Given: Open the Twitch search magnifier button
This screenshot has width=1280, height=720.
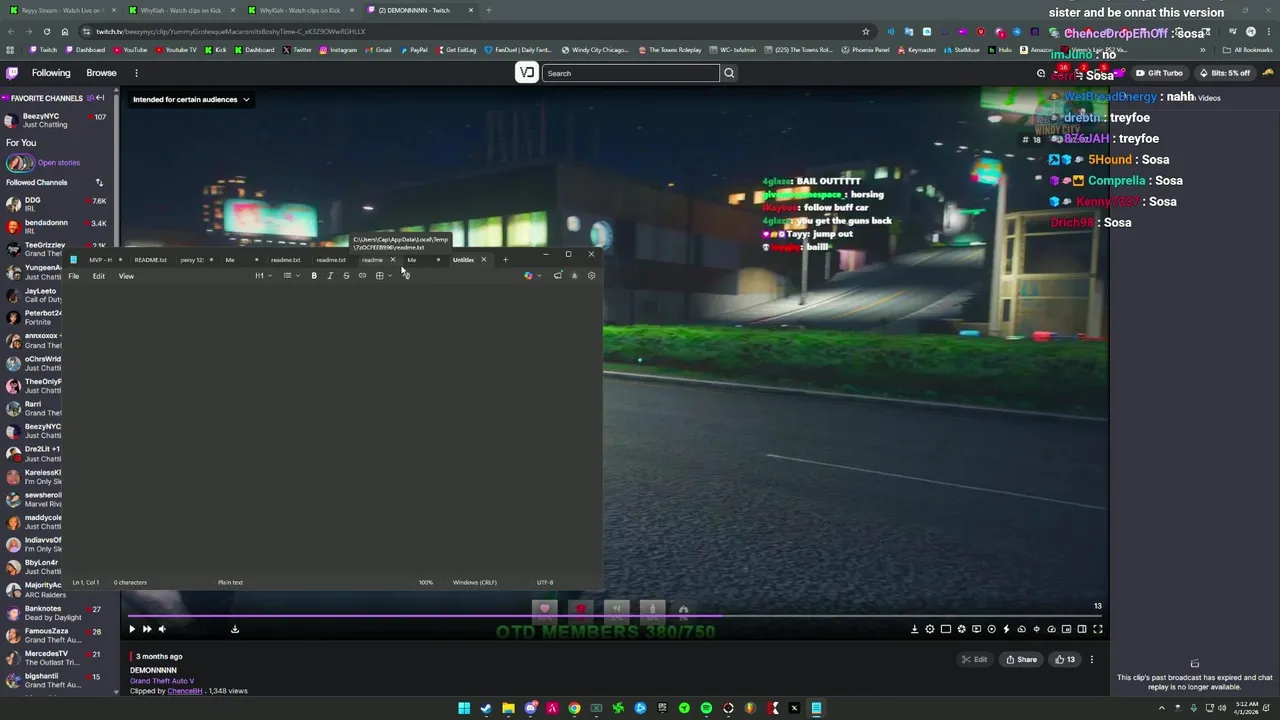Looking at the screenshot, I should point(729,73).
